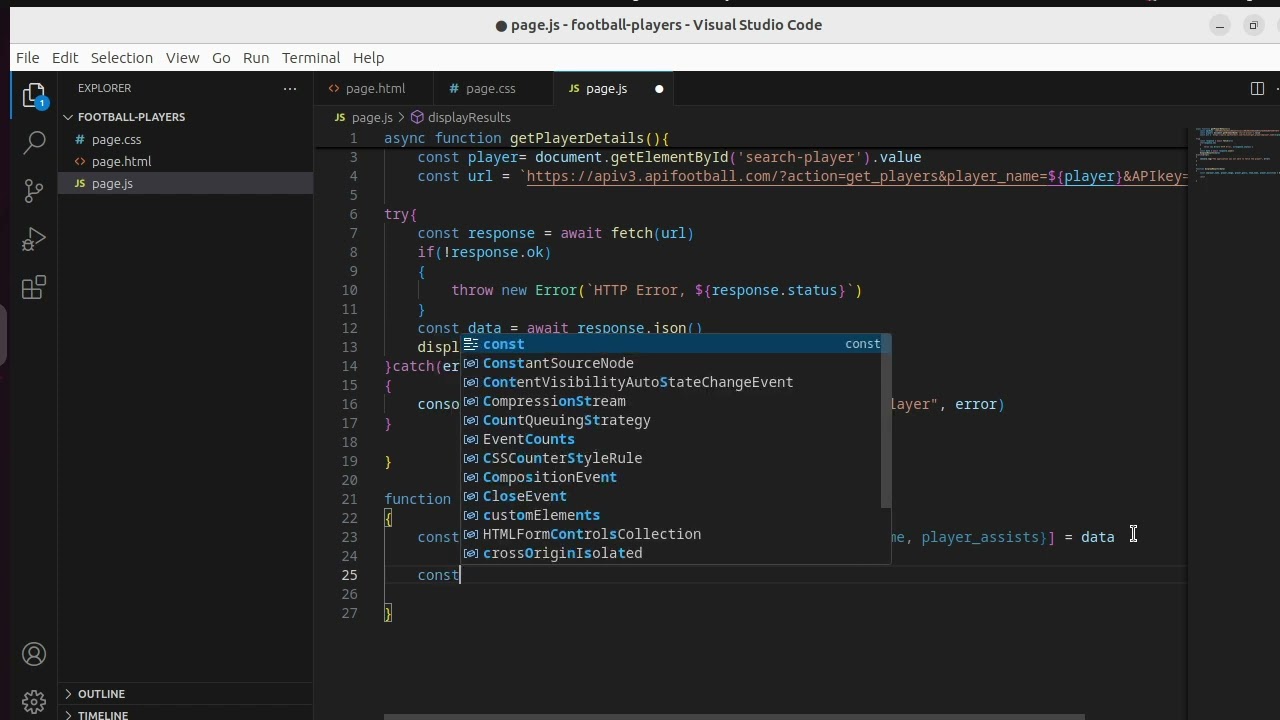Screen dimensions: 1280x720
Task: Click the apifootball URL in line 4
Action: (x=857, y=177)
